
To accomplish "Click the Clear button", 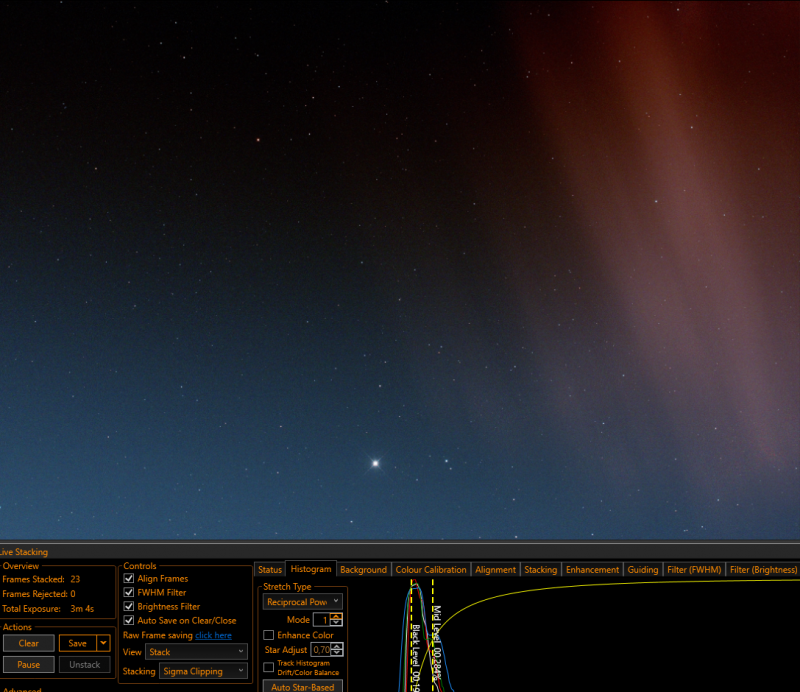I will (x=29, y=643).
